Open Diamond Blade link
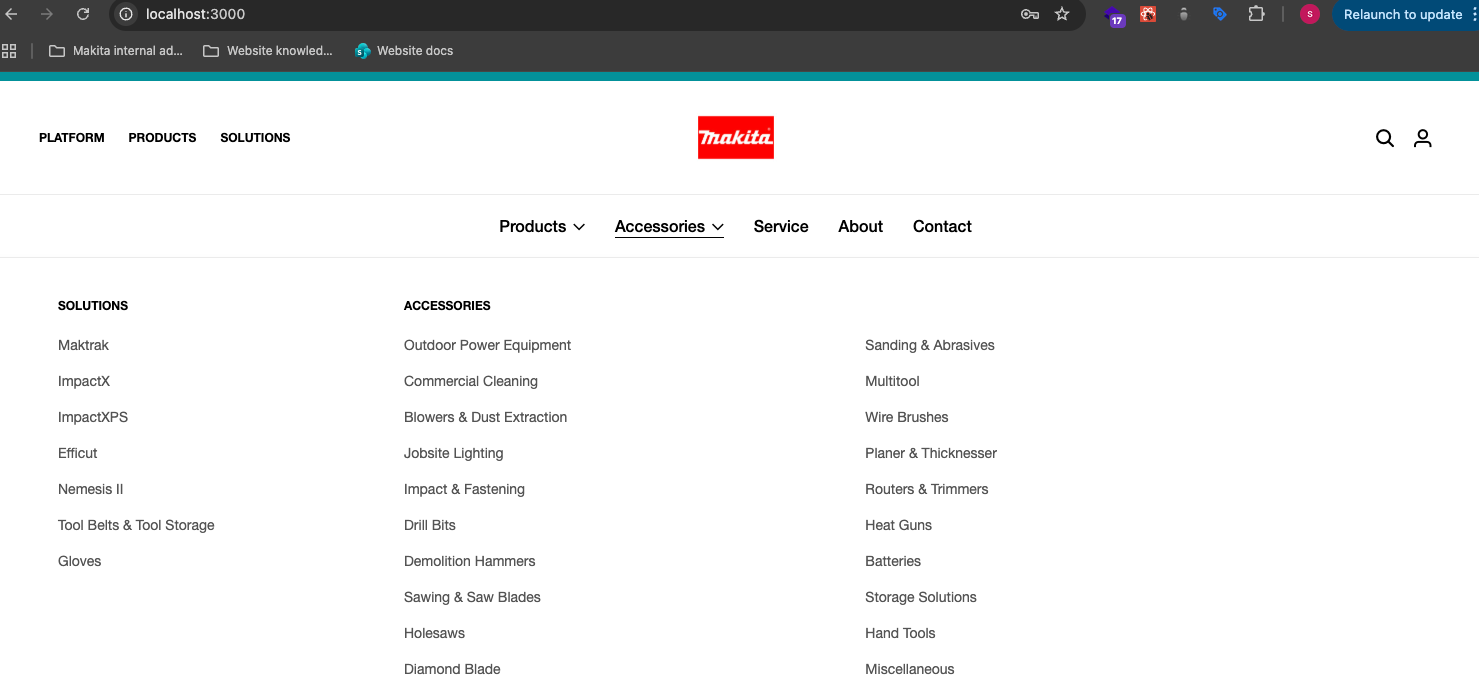Image resolution: width=1479 pixels, height=676 pixels. pos(452,669)
